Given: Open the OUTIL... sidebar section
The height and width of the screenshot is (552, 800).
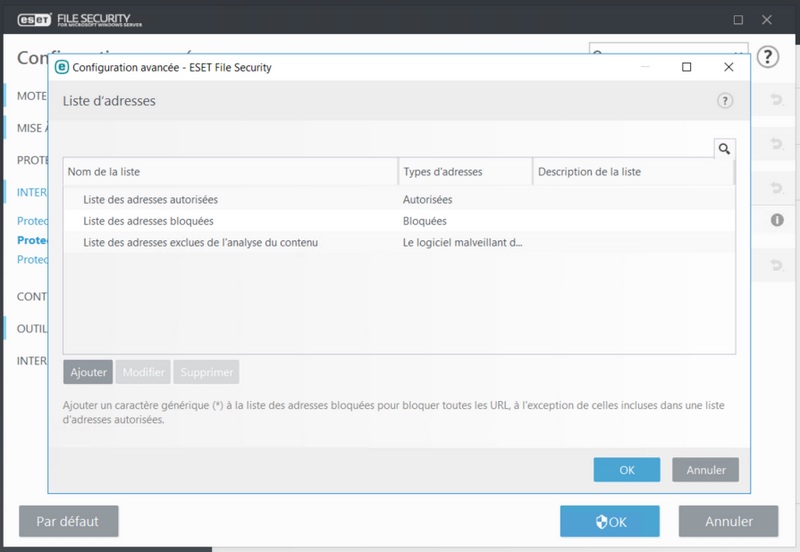Looking at the screenshot, I should coord(32,329).
